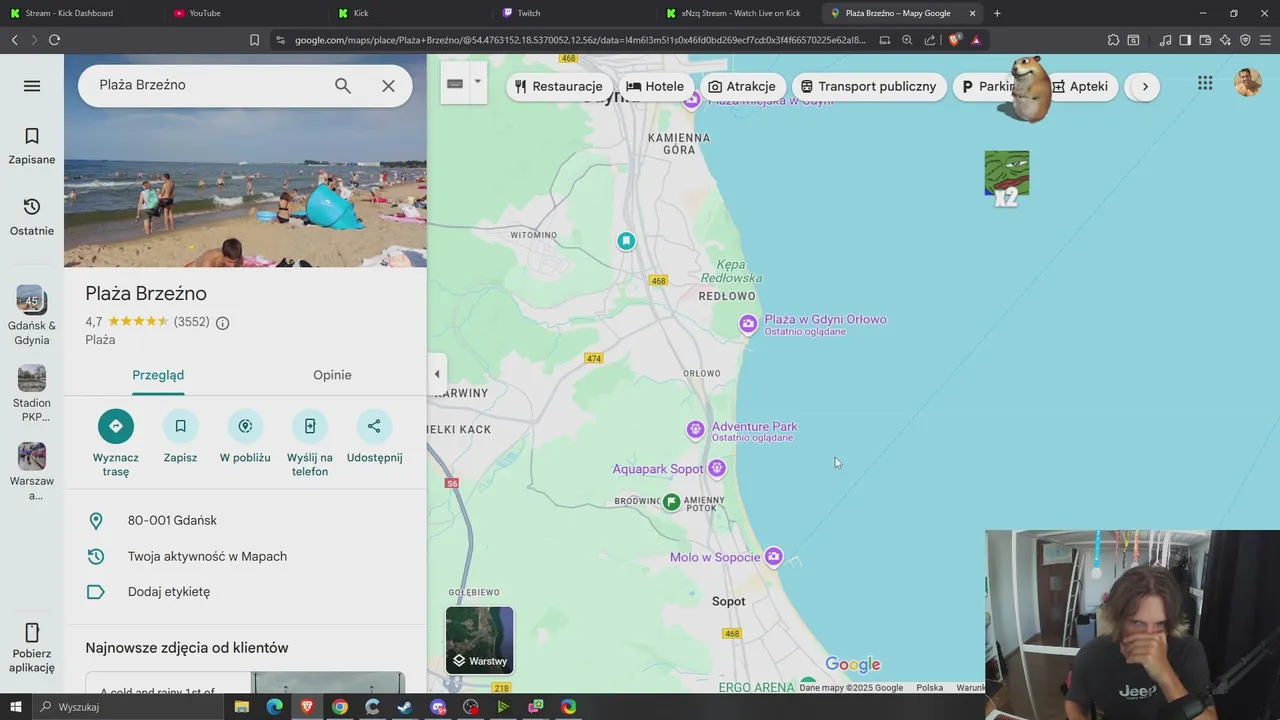Open Zapisane saved places
The image size is (1280, 720).
click(32, 146)
